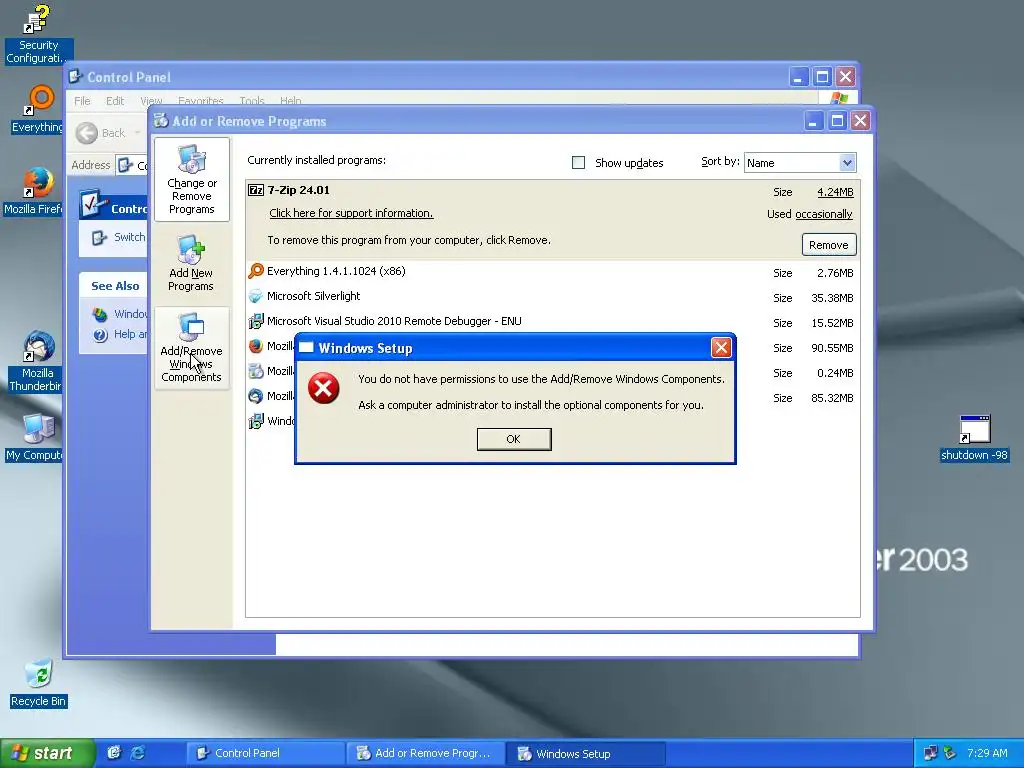
Task: Switch to Control Panel taskbar button
Action: pos(265,753)
